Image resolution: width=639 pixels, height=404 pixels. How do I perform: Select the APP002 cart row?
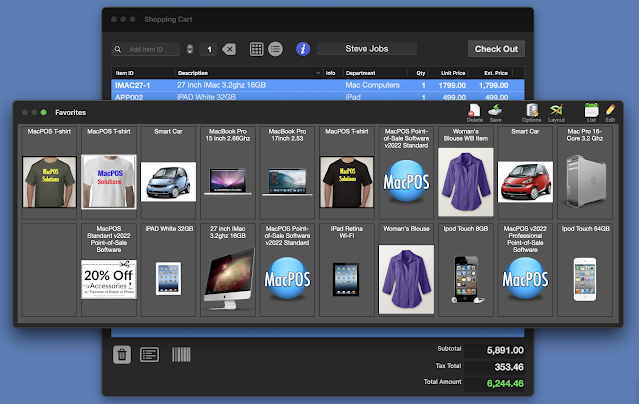coord(317,97)
